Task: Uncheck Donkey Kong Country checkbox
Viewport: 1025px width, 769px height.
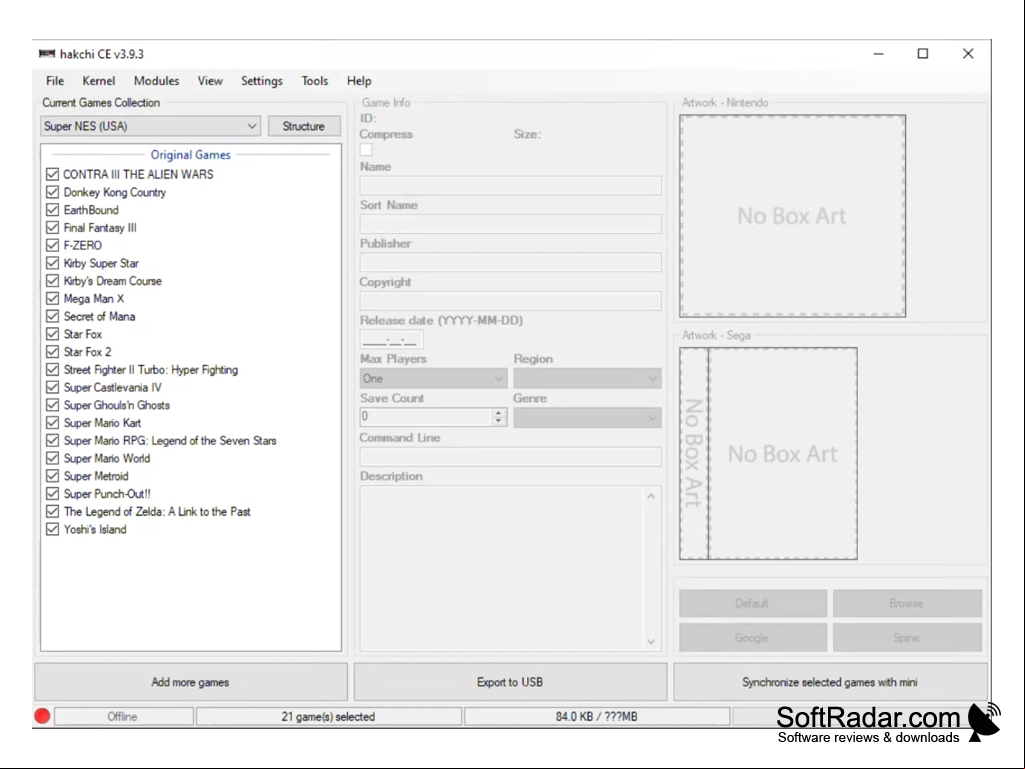Action: (53, 192)
